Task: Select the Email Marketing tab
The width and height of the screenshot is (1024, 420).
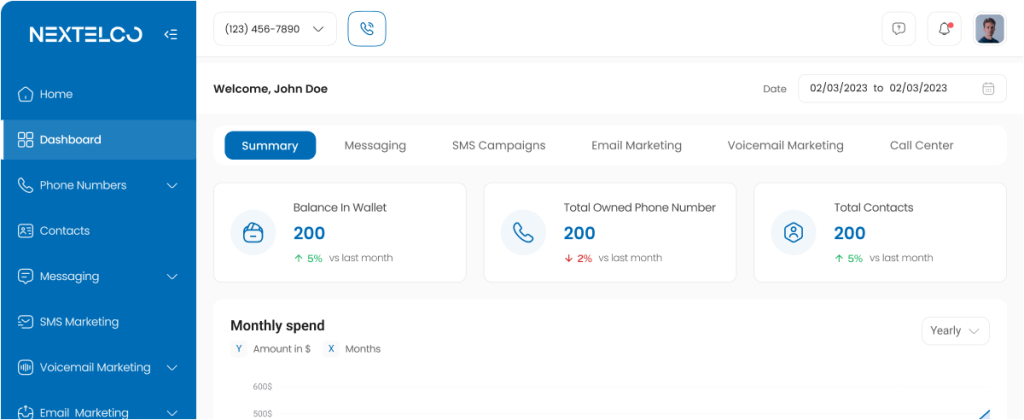Action: pyautogui.click(x=636, y=145)
